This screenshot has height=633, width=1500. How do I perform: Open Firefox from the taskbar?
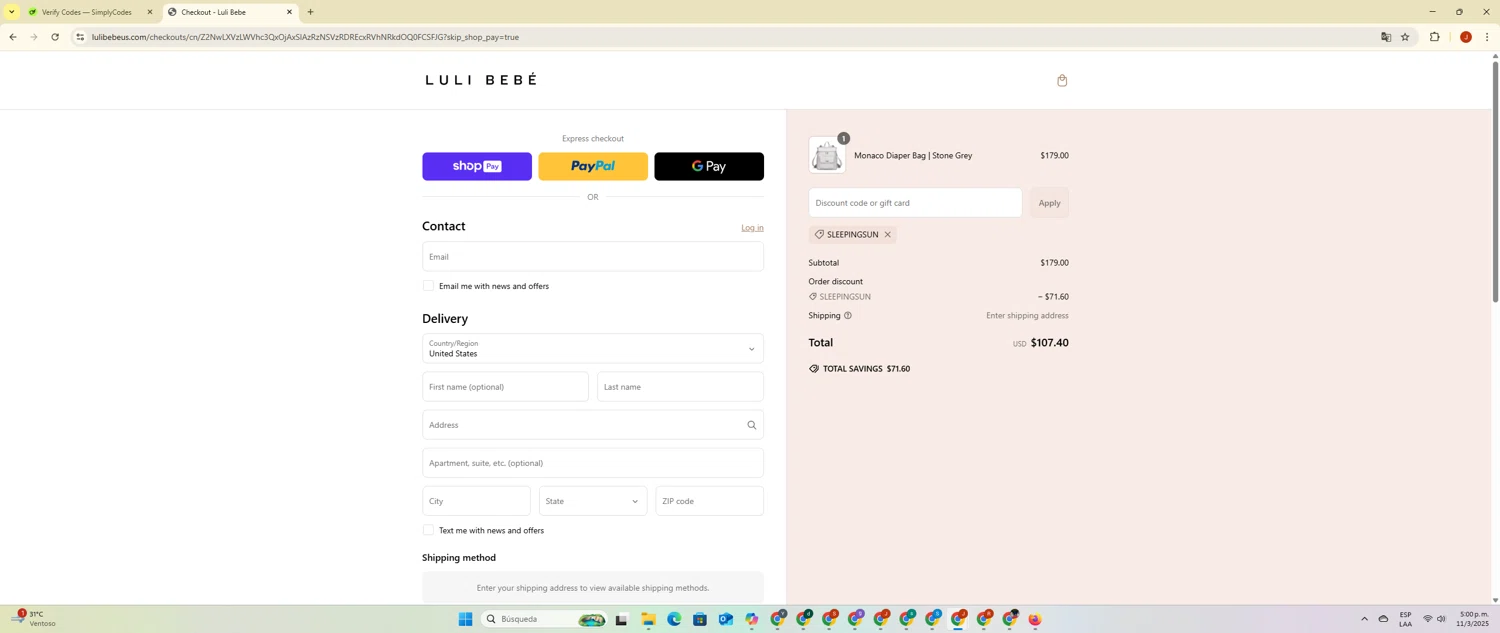(1035, 620)
